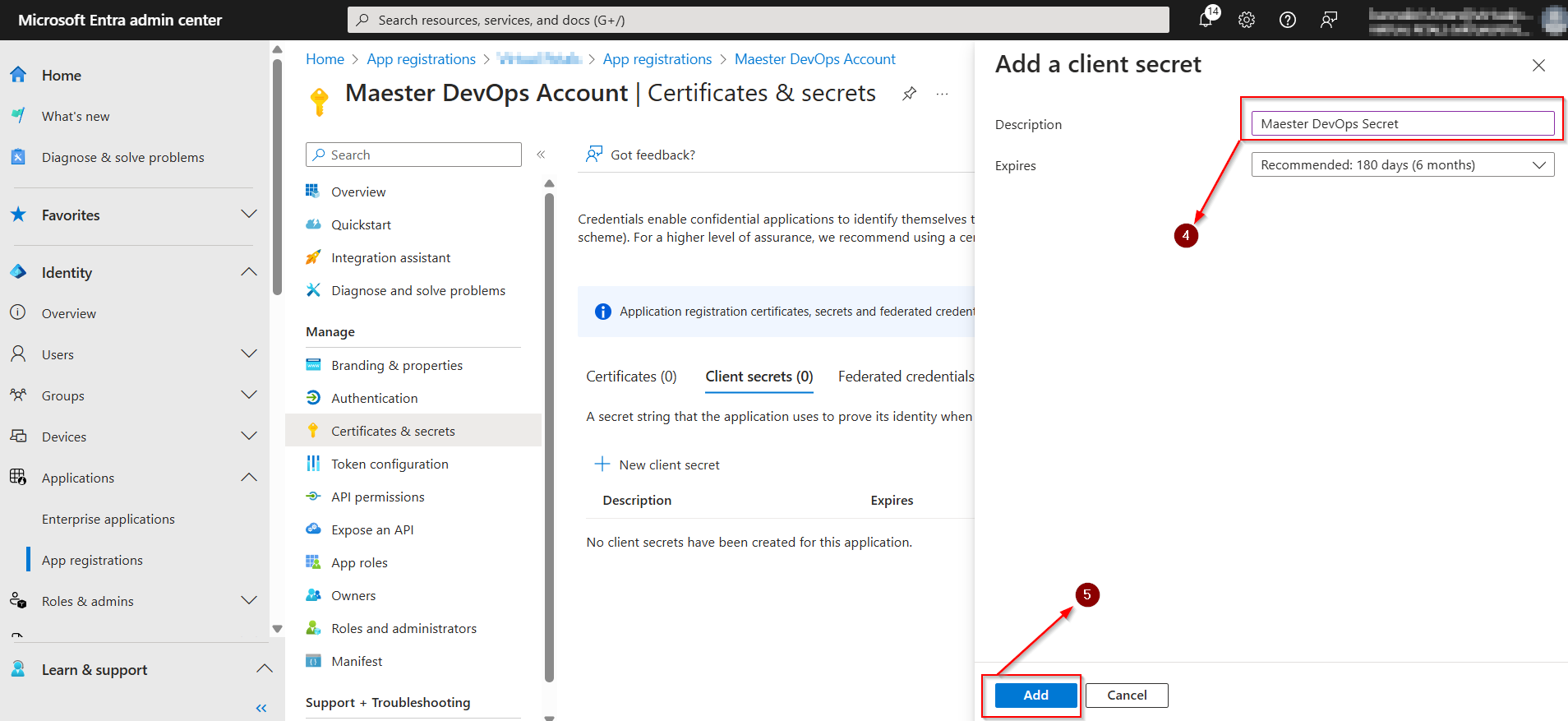The width and height of the screenshot is (1568, 721).
Task: Click the App roles icon
Action: pos(313,562)
